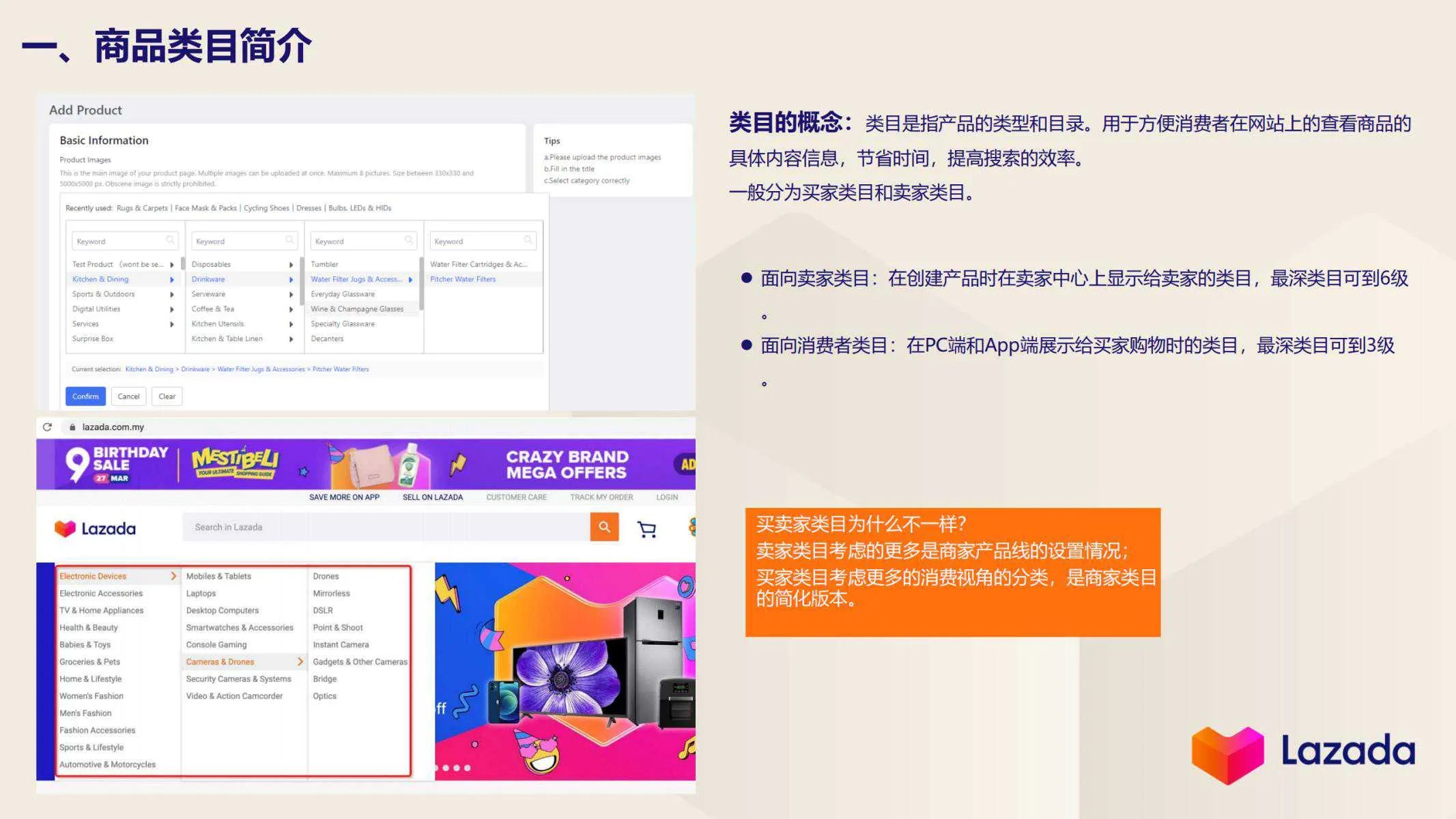Image resolution: width=1456 pixels, height=819 pixels.
Task: Open the SELL ON LAZADA menu
Action: [432, 497]
